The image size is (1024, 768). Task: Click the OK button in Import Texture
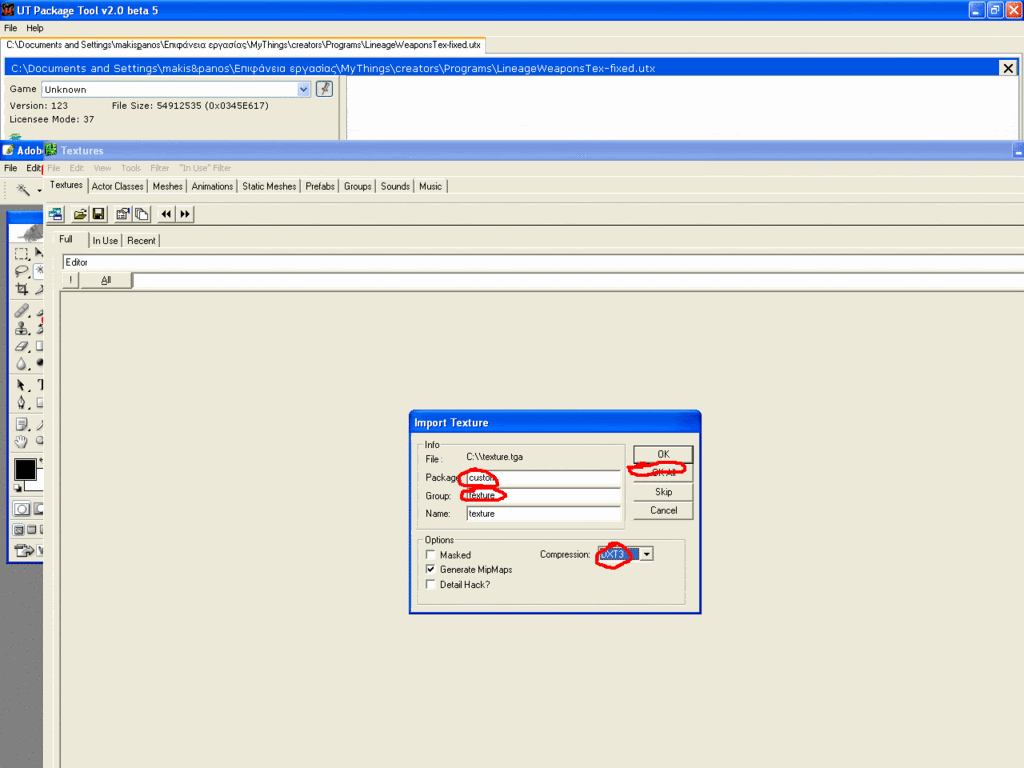[663, 454]
